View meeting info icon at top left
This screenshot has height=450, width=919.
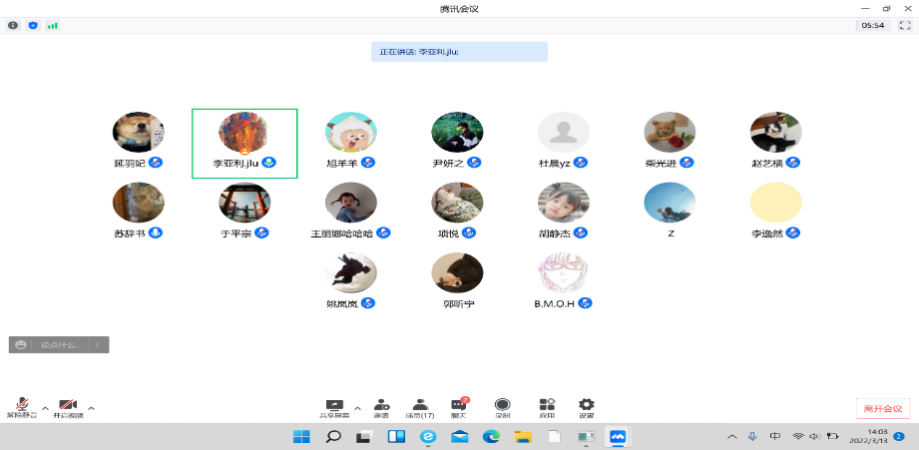(x=13, y=25)
